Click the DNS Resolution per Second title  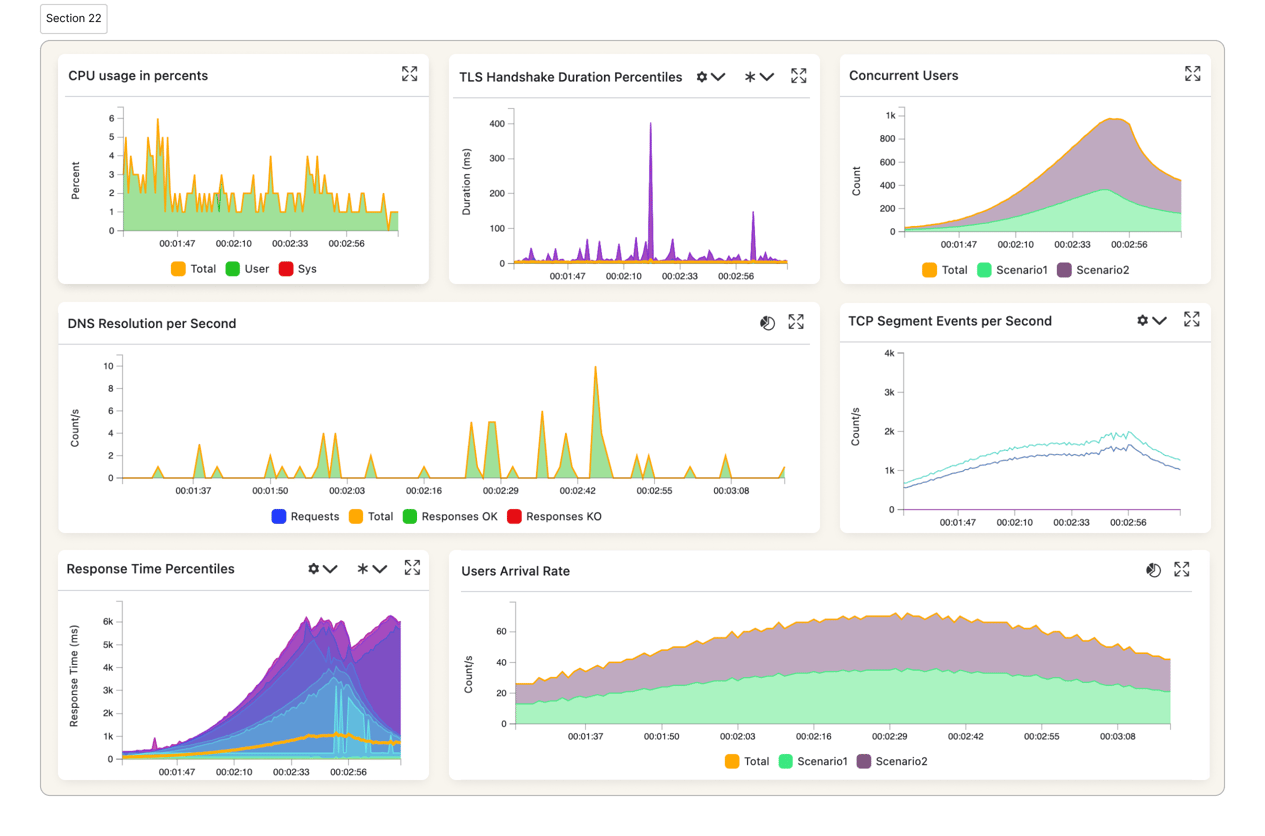coord(152,324)
